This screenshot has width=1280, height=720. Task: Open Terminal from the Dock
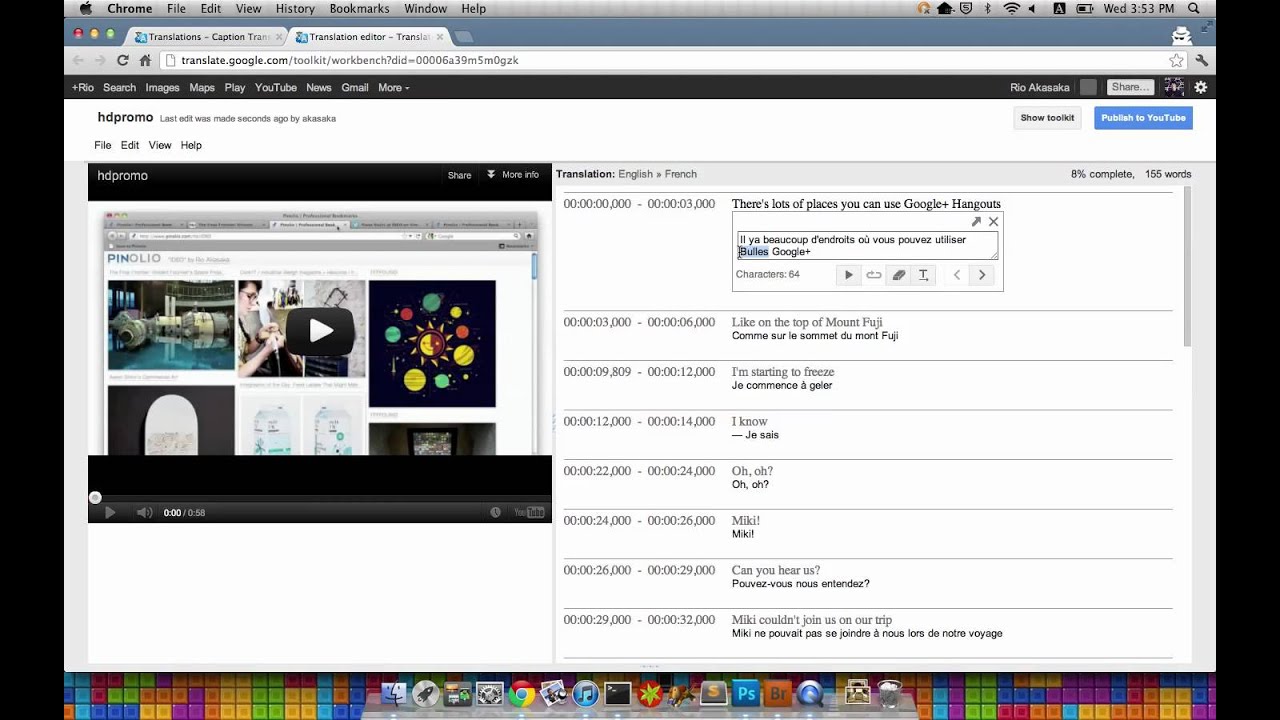617,692
